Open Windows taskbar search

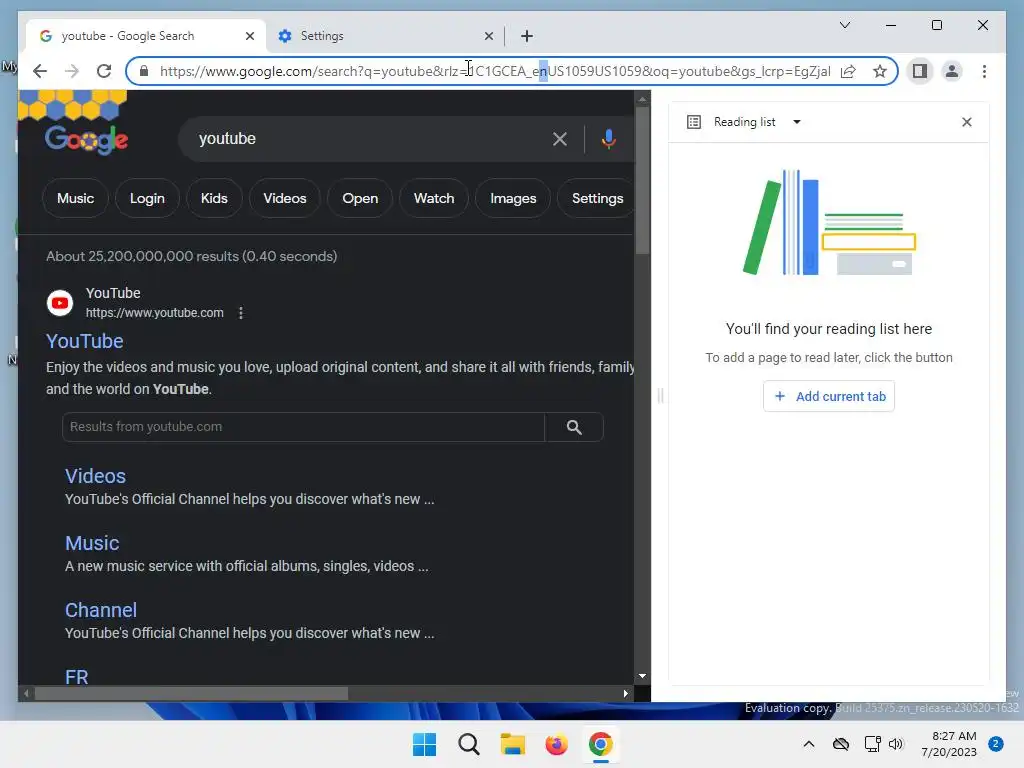[468, 744]
